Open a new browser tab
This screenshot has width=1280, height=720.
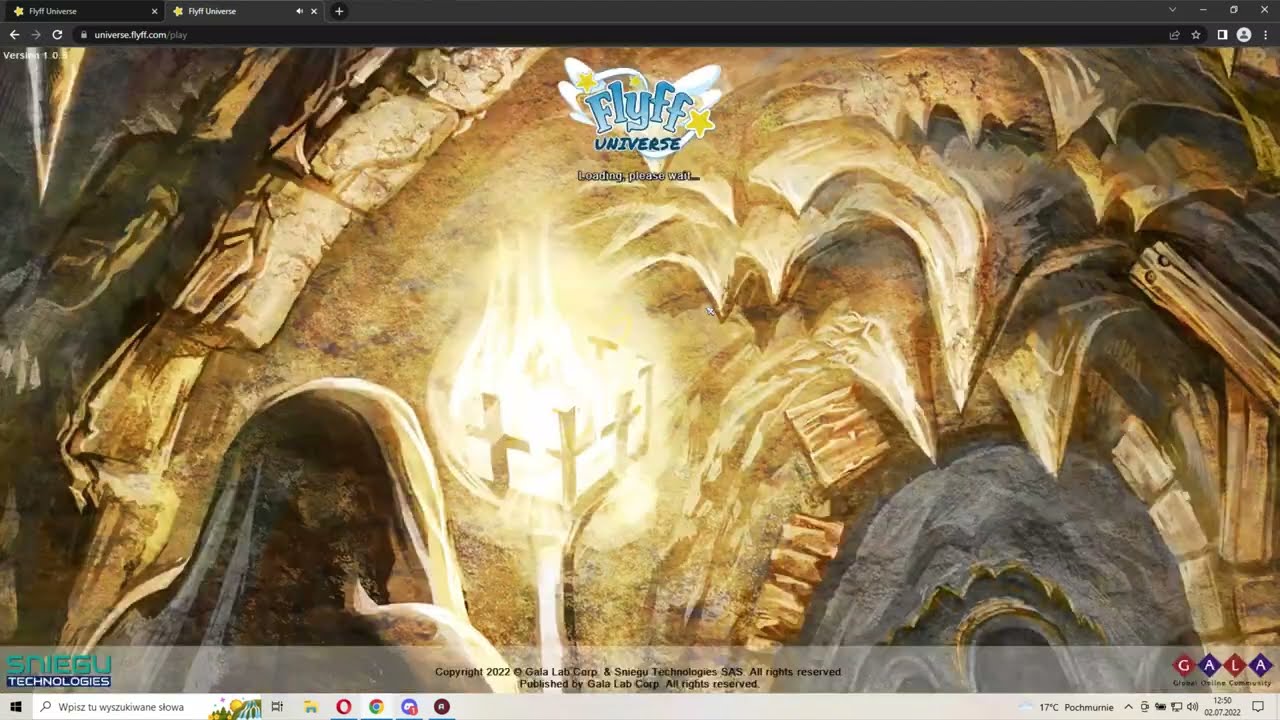click(339, 11)
